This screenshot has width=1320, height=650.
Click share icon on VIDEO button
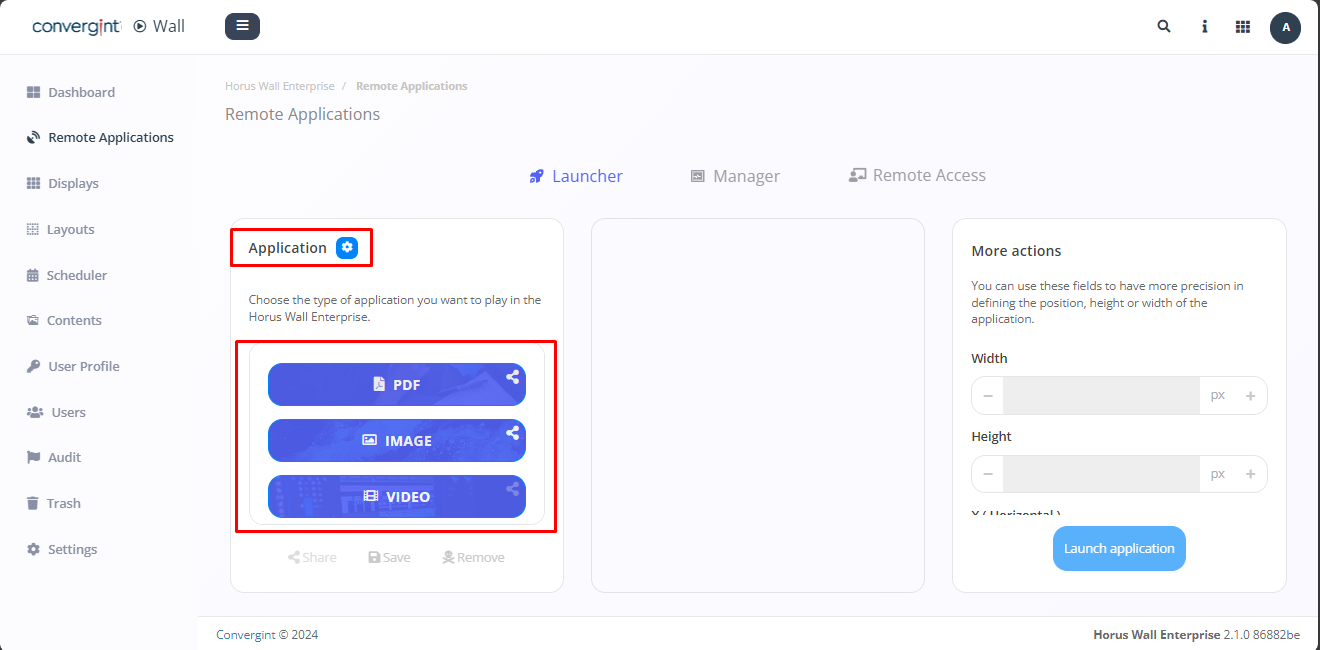pyautogui.click(x=512, y=489)
